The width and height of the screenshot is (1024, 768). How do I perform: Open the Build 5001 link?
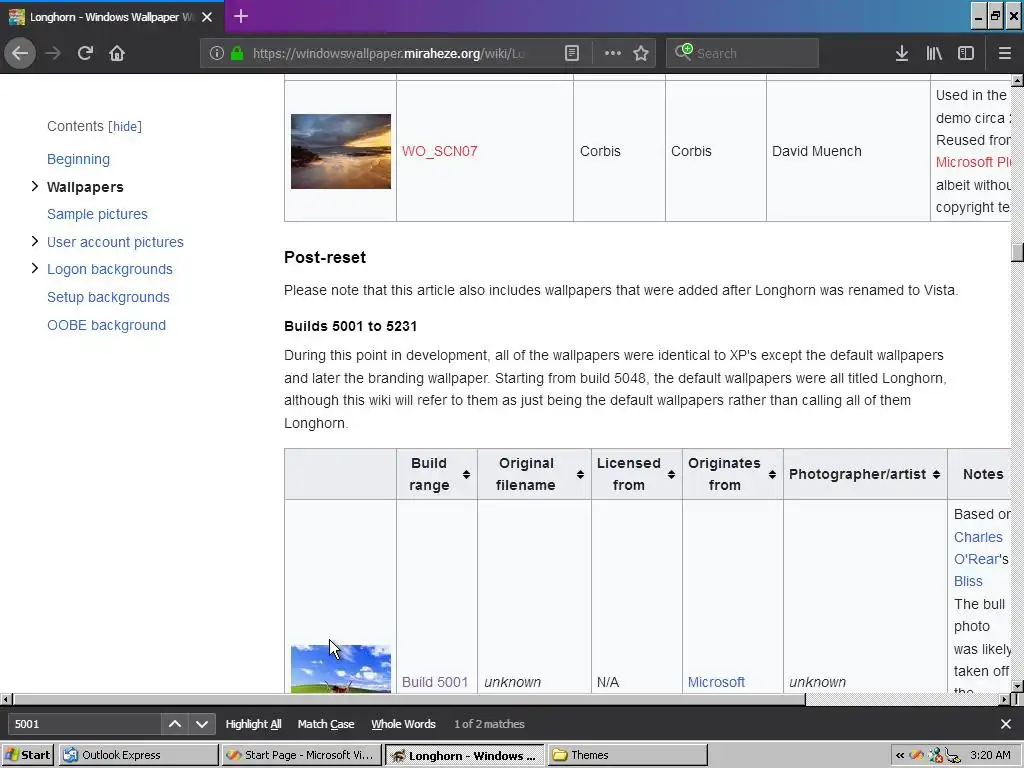[x=435, y=682]
